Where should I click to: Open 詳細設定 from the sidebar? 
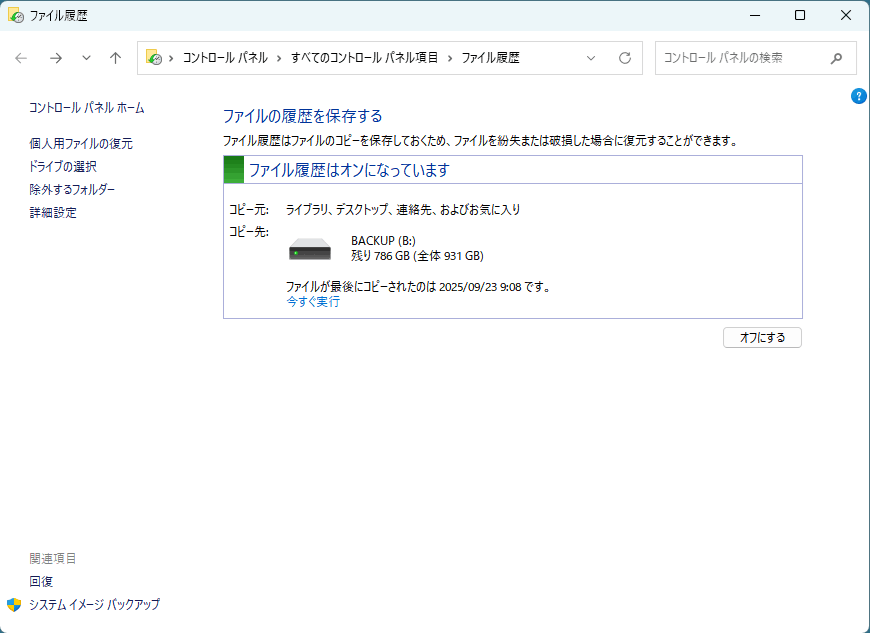[53, 212]
